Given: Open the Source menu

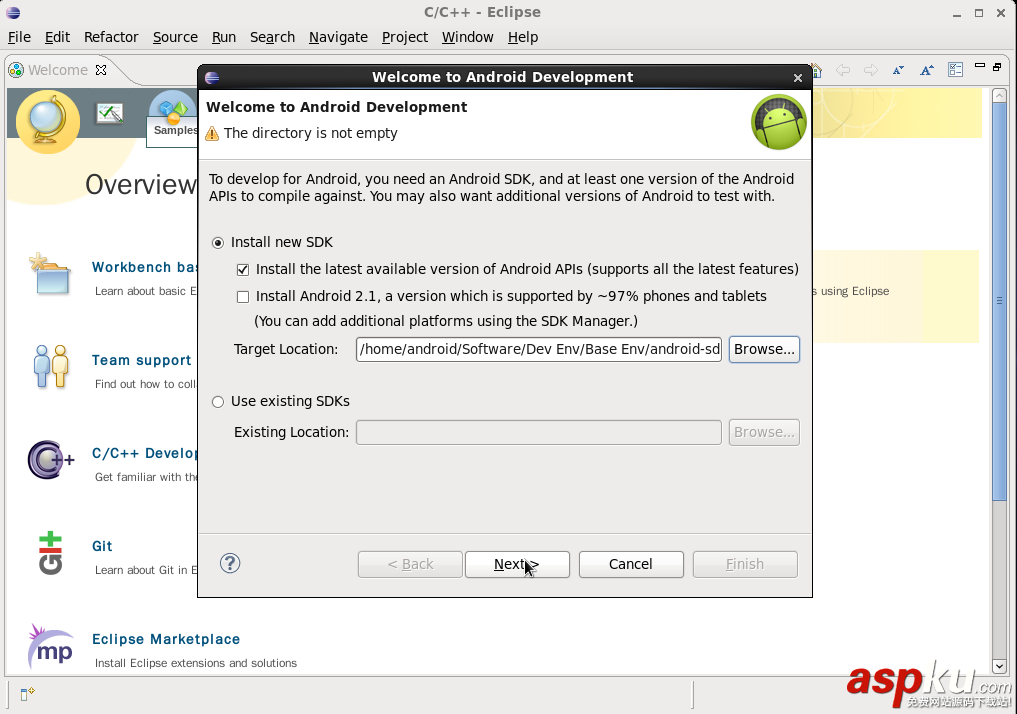Looking at the screenshot, I should coord(175,37).
